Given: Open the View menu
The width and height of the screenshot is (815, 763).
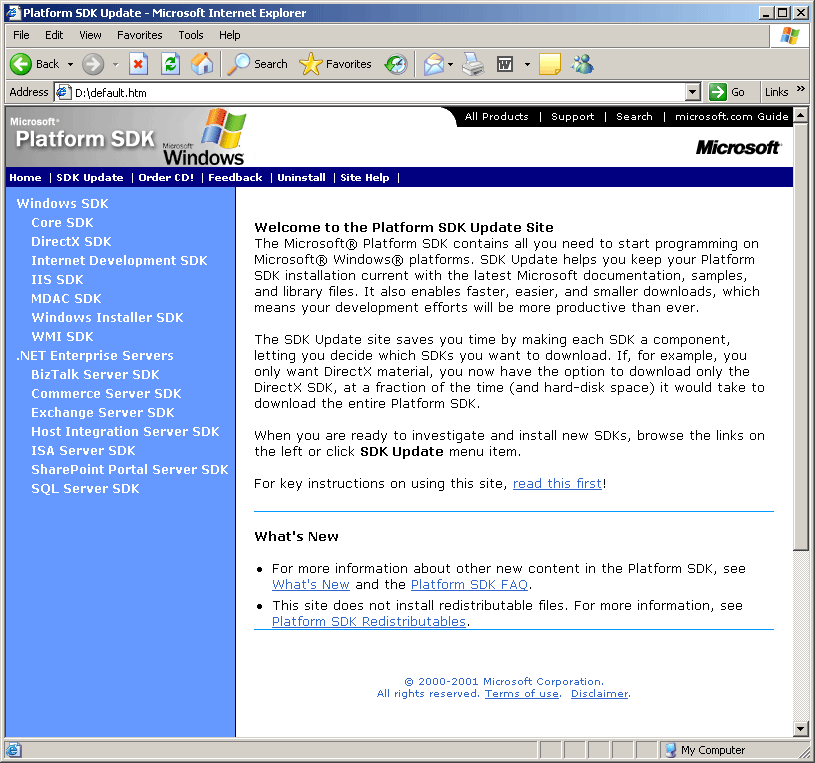Looking at the screenshot, I should tap(90, 35).
